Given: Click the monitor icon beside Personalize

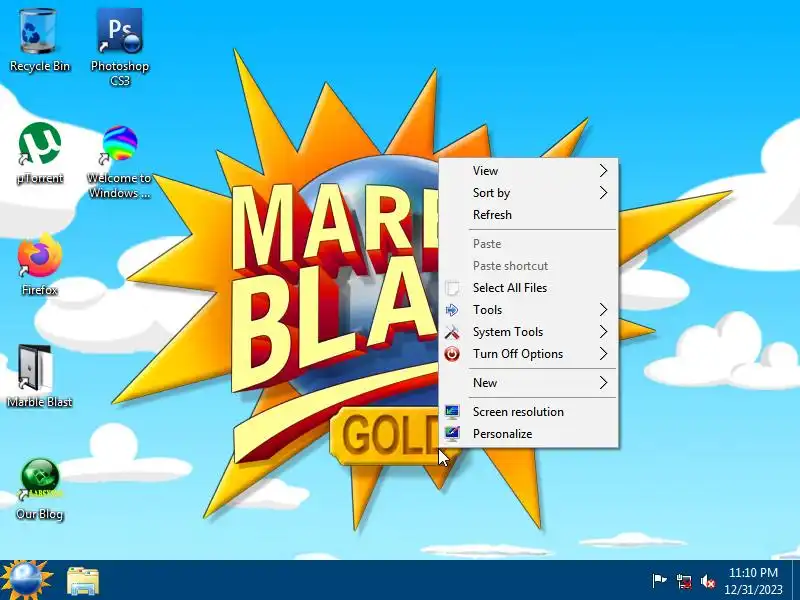Looking at the screenshot, I should (x=452, y=434).
